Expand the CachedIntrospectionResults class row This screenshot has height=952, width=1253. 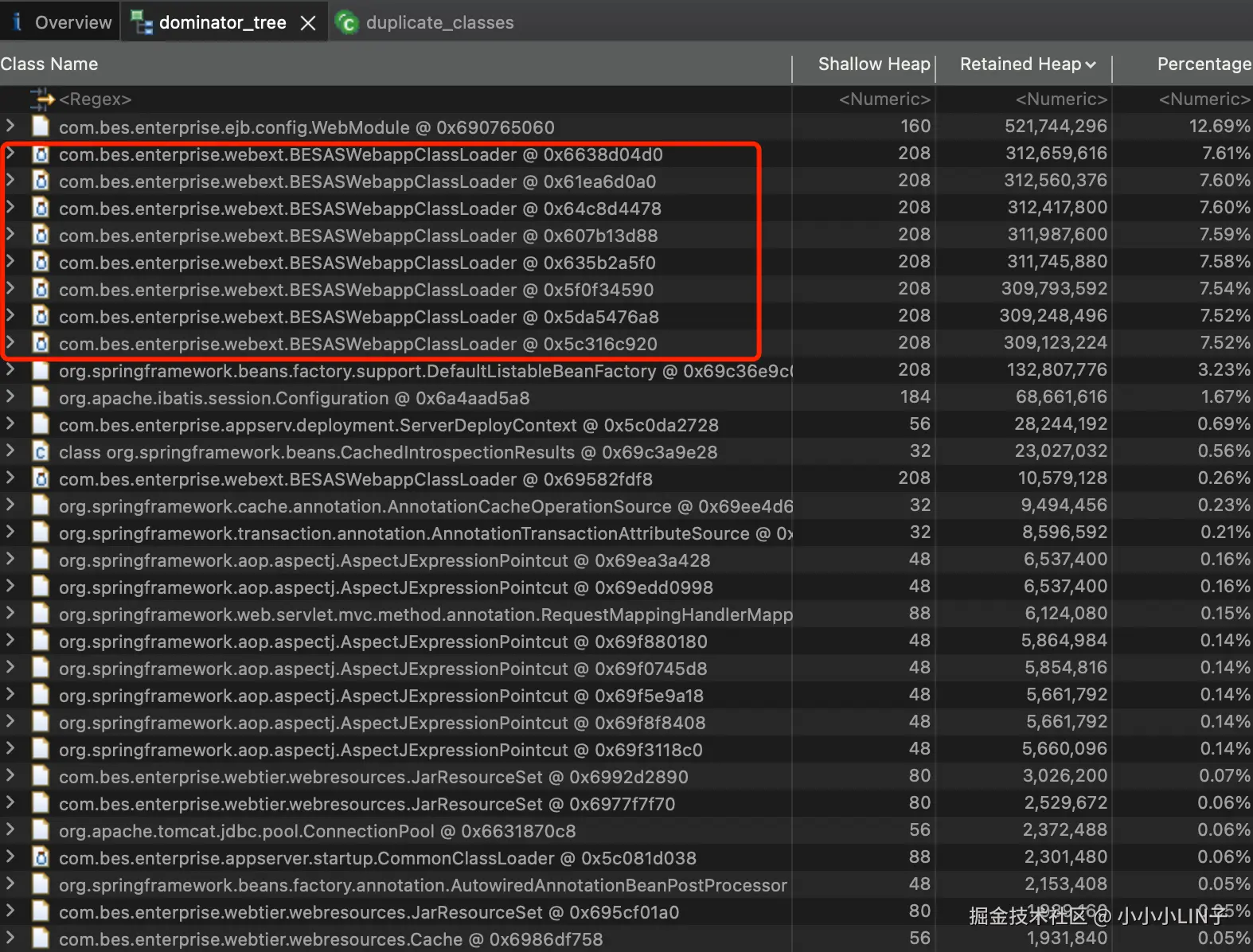[10, 451]
